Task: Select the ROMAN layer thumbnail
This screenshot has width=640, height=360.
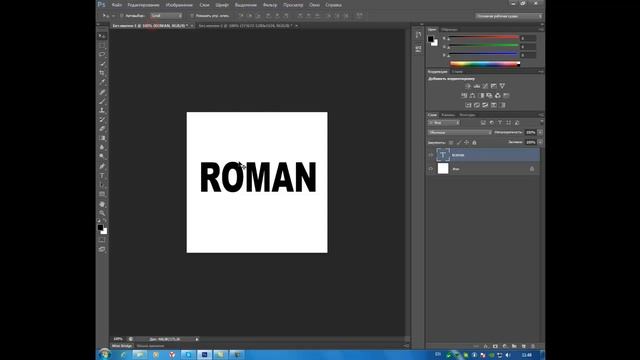Action: 443,155
